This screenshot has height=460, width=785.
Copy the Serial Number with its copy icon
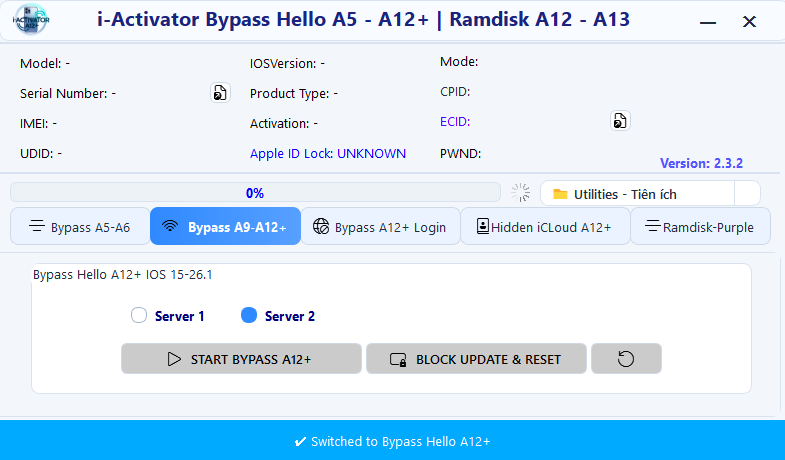tap(220, 93)
